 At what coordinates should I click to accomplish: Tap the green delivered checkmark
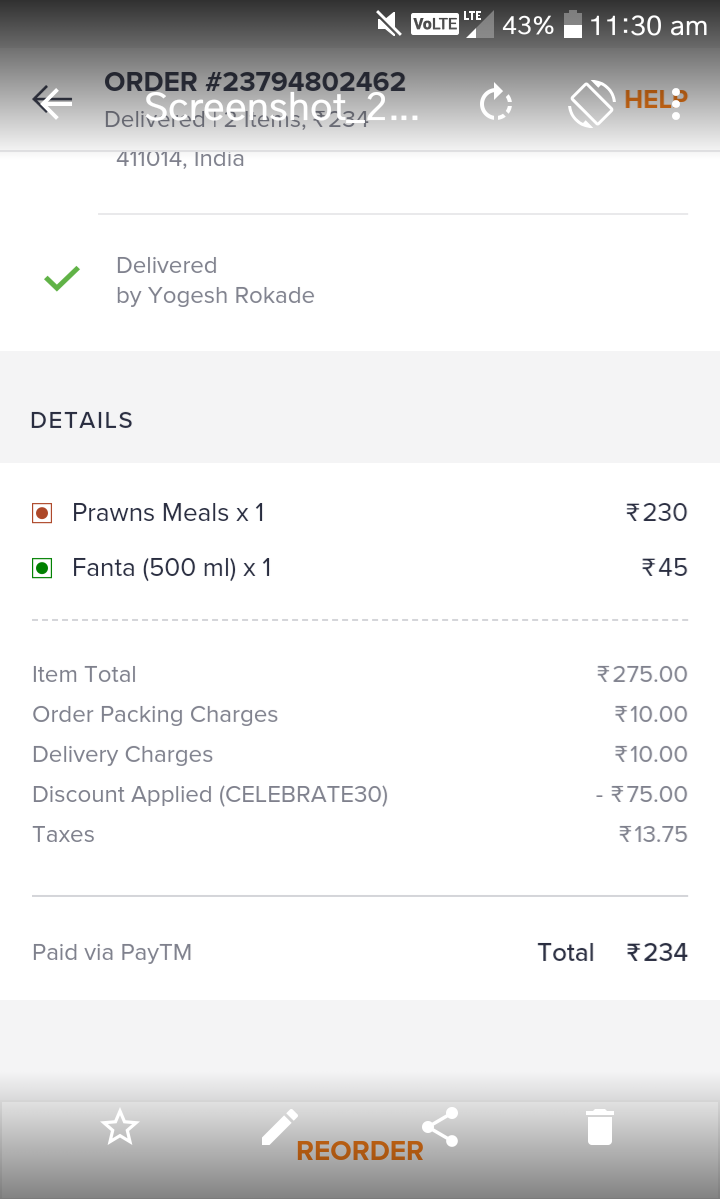[x=62, y=280]
